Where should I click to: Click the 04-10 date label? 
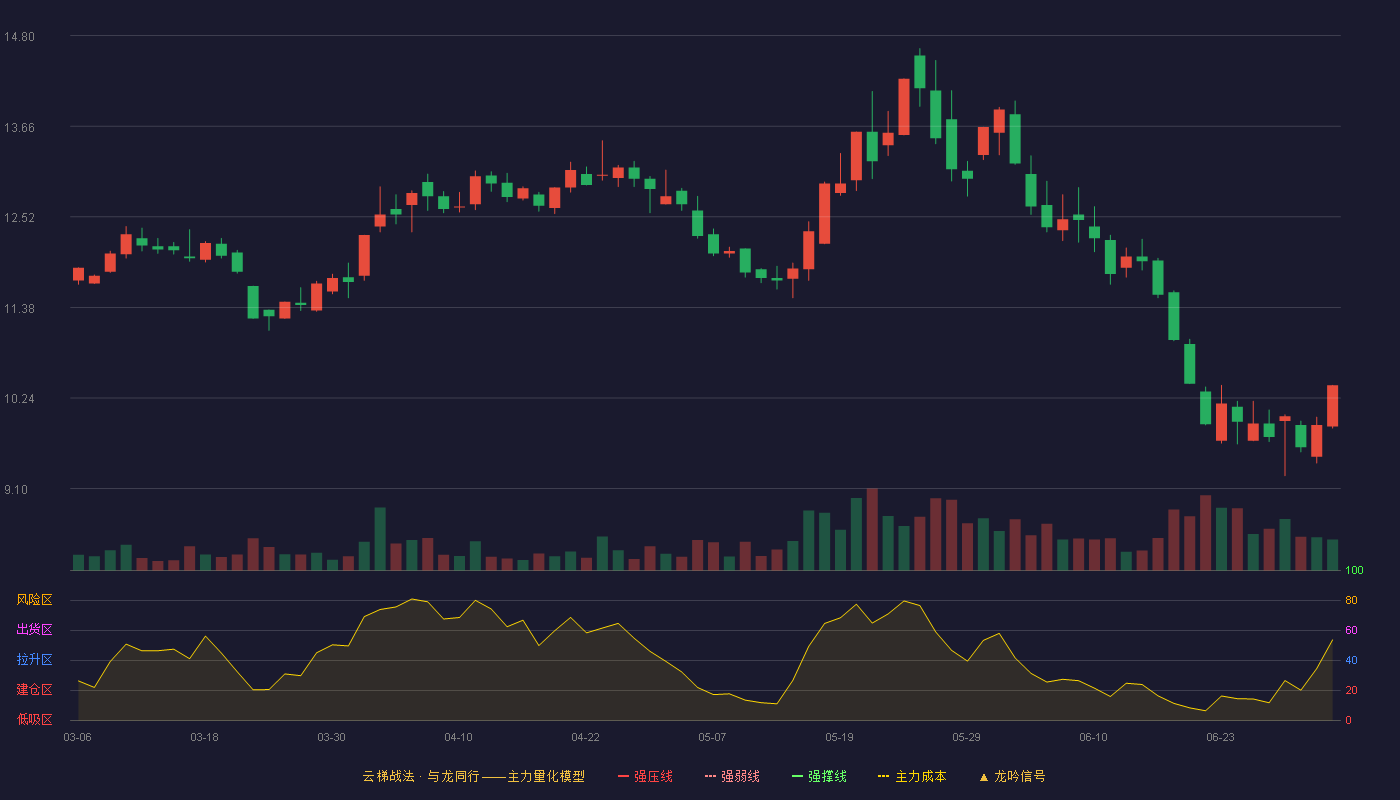tap(458, 737)
